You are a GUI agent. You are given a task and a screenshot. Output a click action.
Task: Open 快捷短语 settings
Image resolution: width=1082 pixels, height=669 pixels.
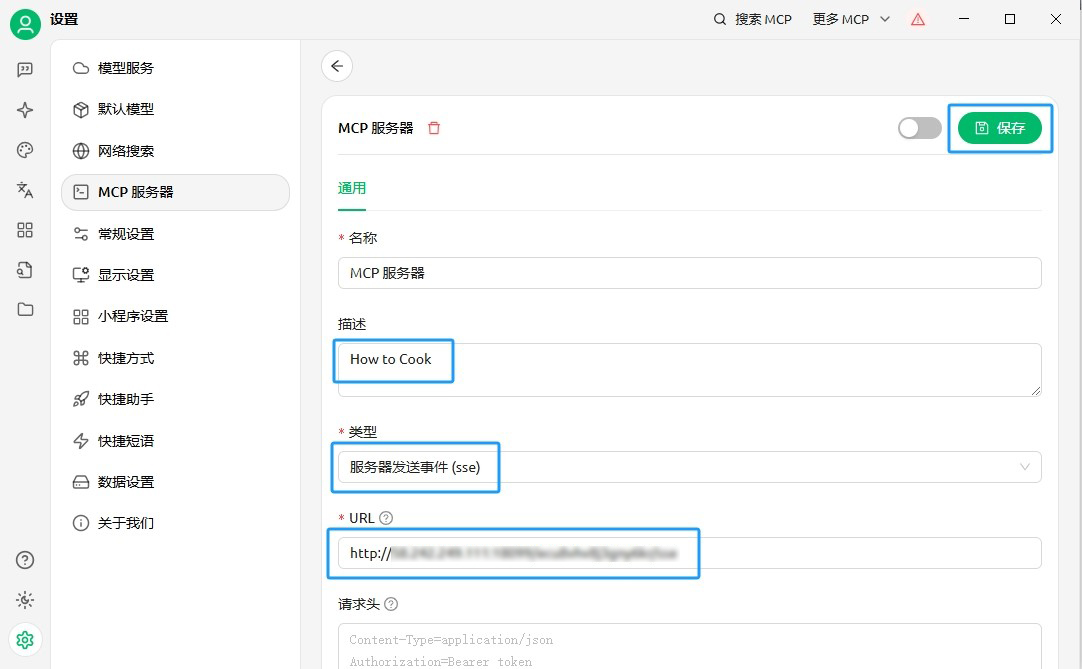[x=175, y=440]
